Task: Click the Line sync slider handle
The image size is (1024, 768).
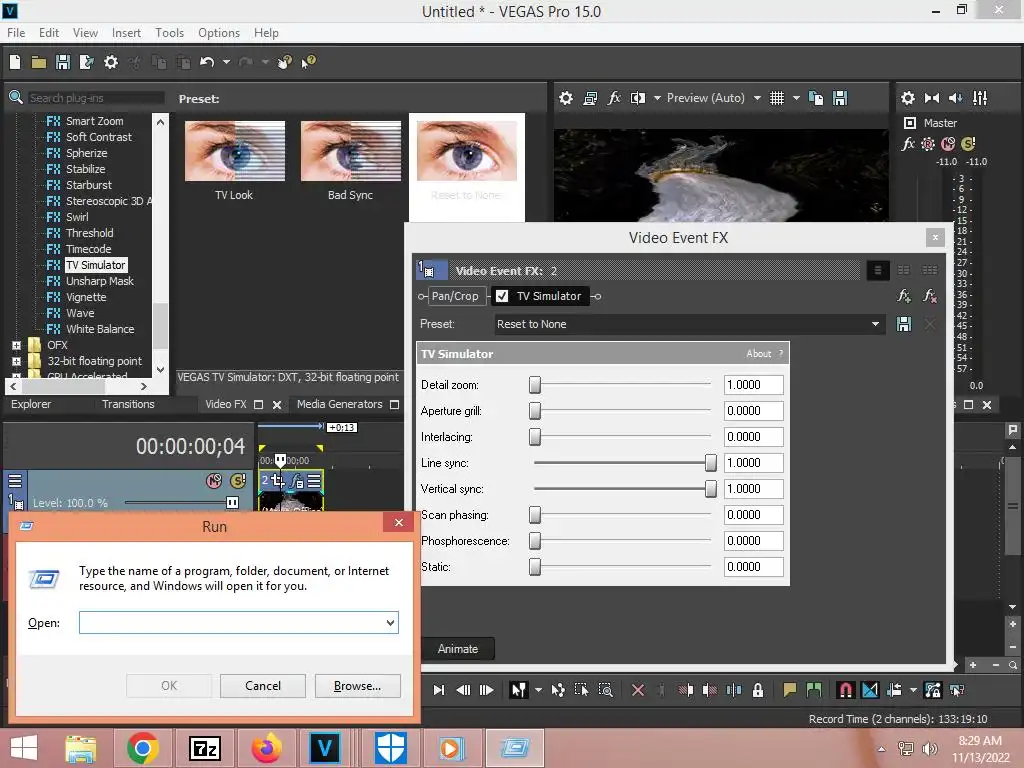Action: [711, 463]
